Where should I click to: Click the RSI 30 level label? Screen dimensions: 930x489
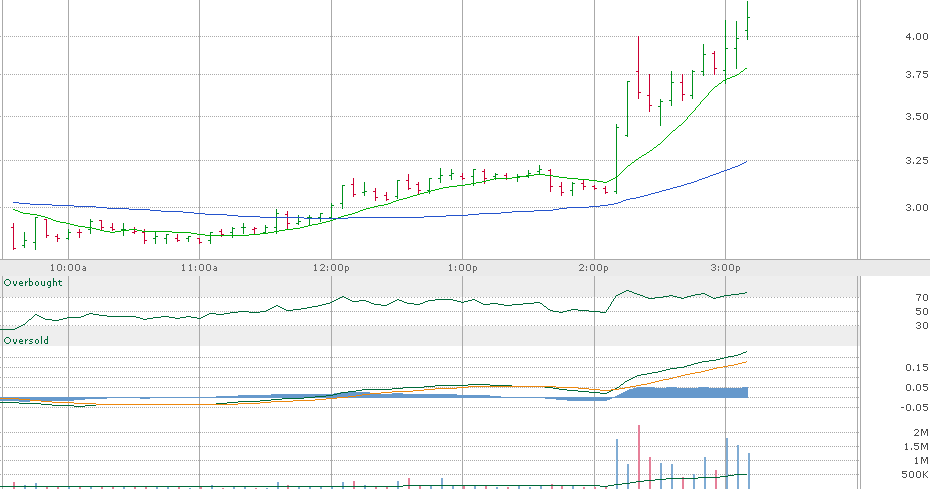point(922,326)
